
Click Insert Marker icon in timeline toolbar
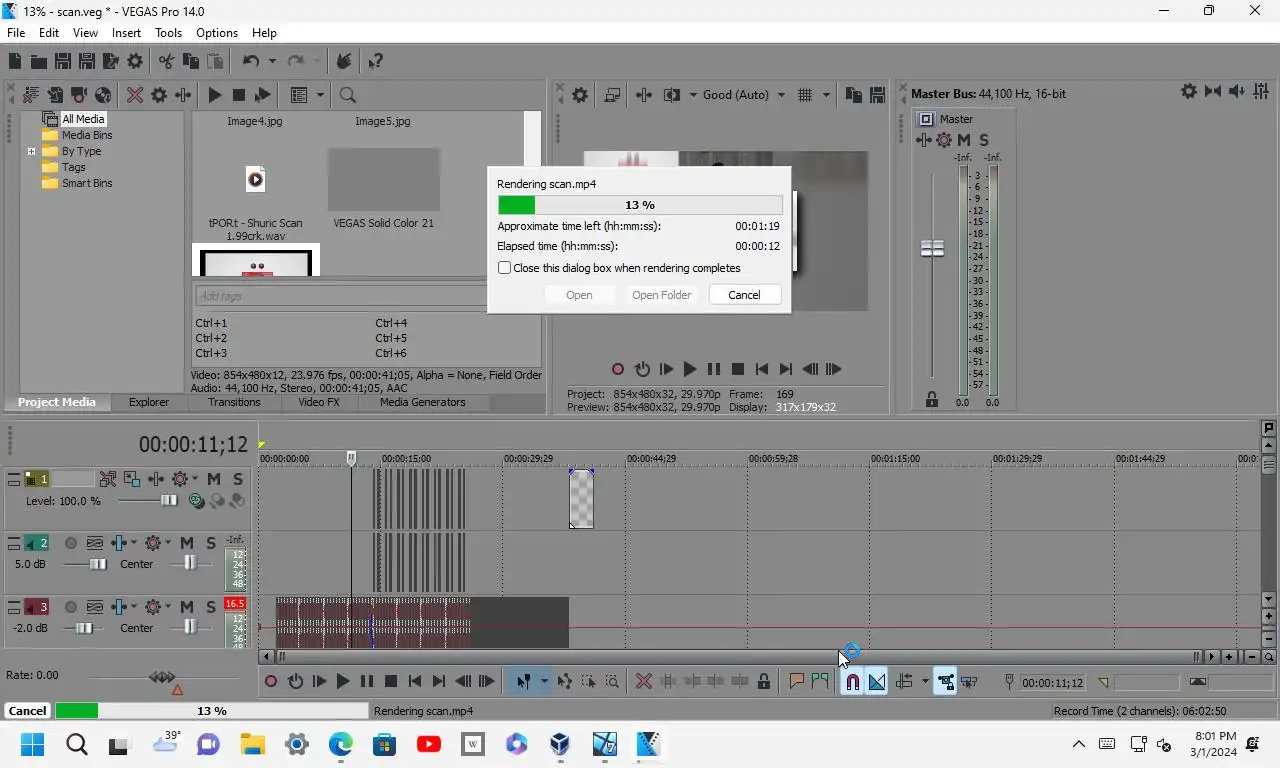point(796,681)
